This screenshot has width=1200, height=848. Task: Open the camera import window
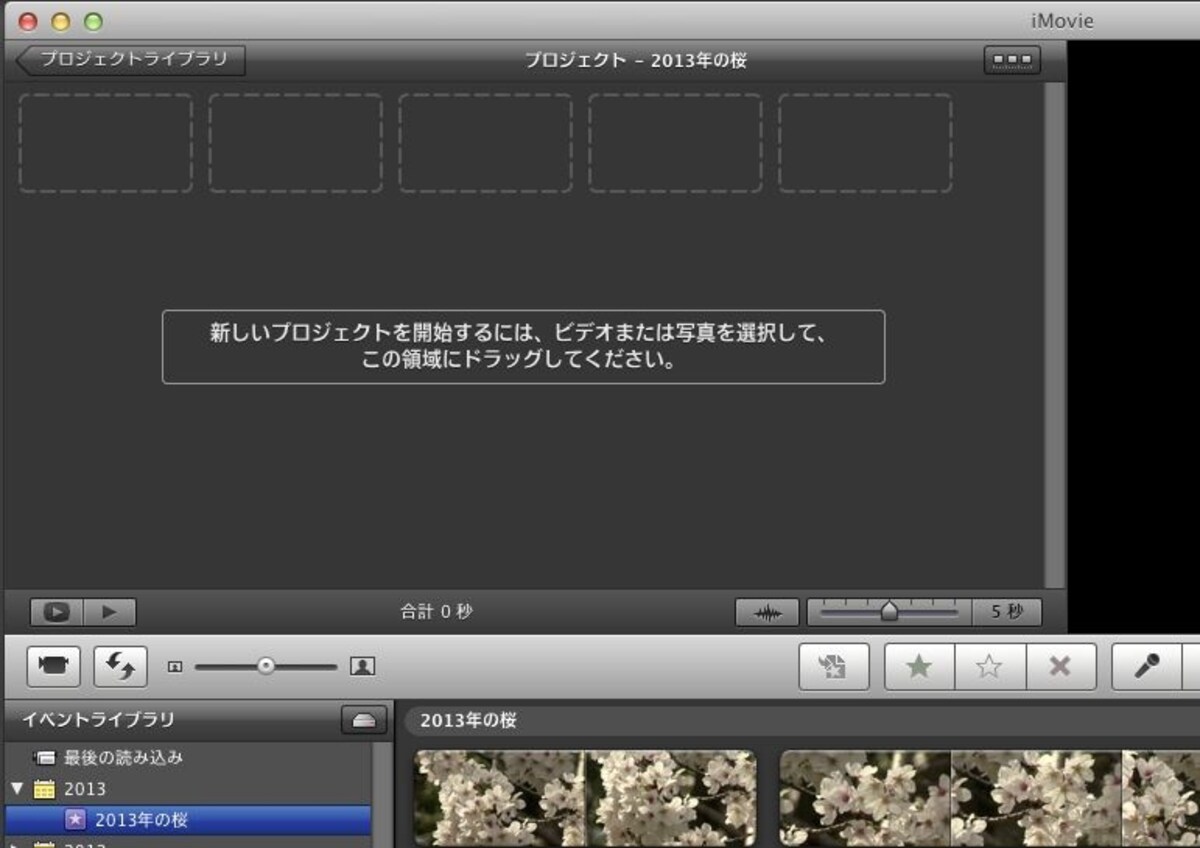[54, 667]
